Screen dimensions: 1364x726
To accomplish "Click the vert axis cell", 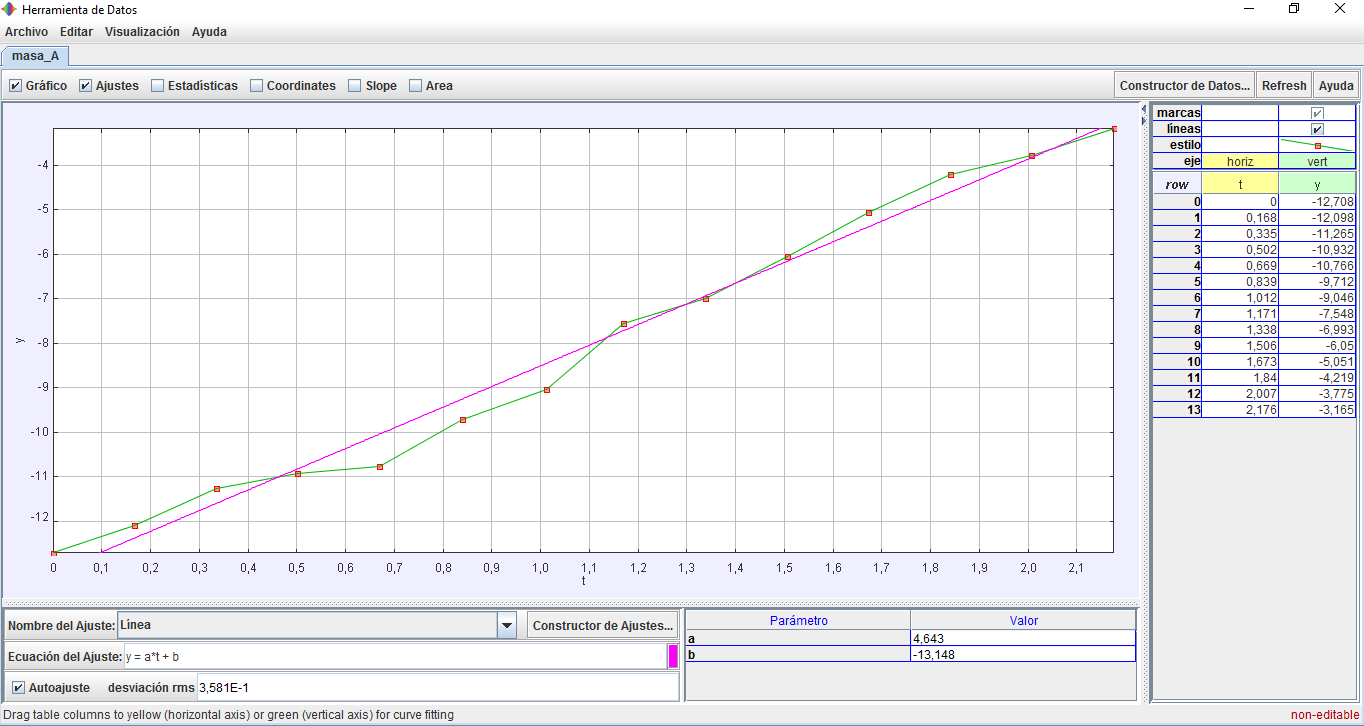I will (1317, 161).
